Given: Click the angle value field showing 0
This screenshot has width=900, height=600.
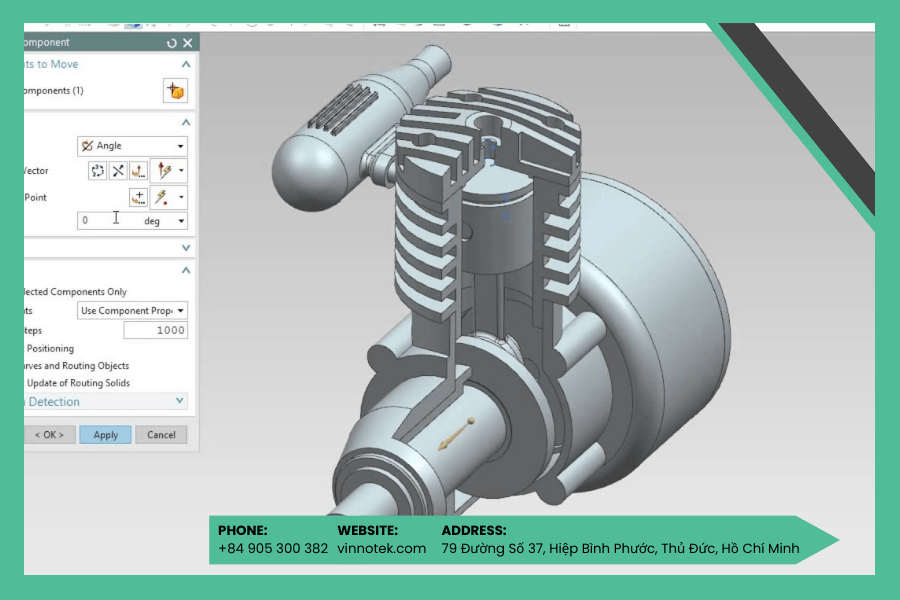Looking at the screenshot, I should tap(109, 220).
